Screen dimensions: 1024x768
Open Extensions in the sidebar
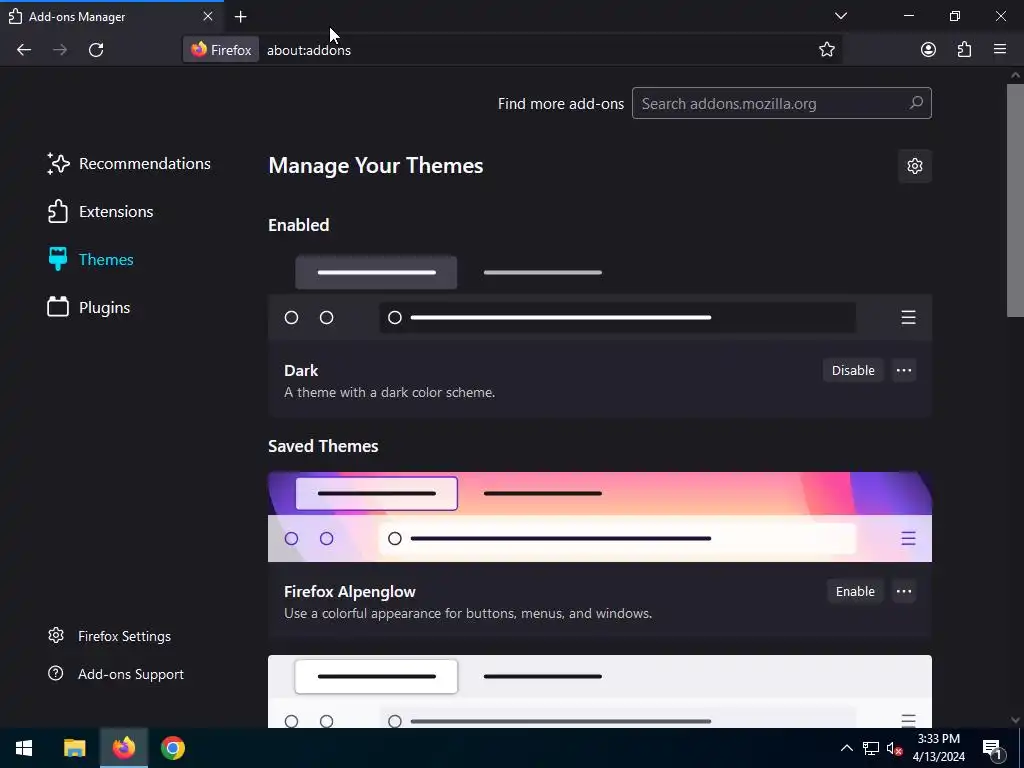tap(100, 212)
